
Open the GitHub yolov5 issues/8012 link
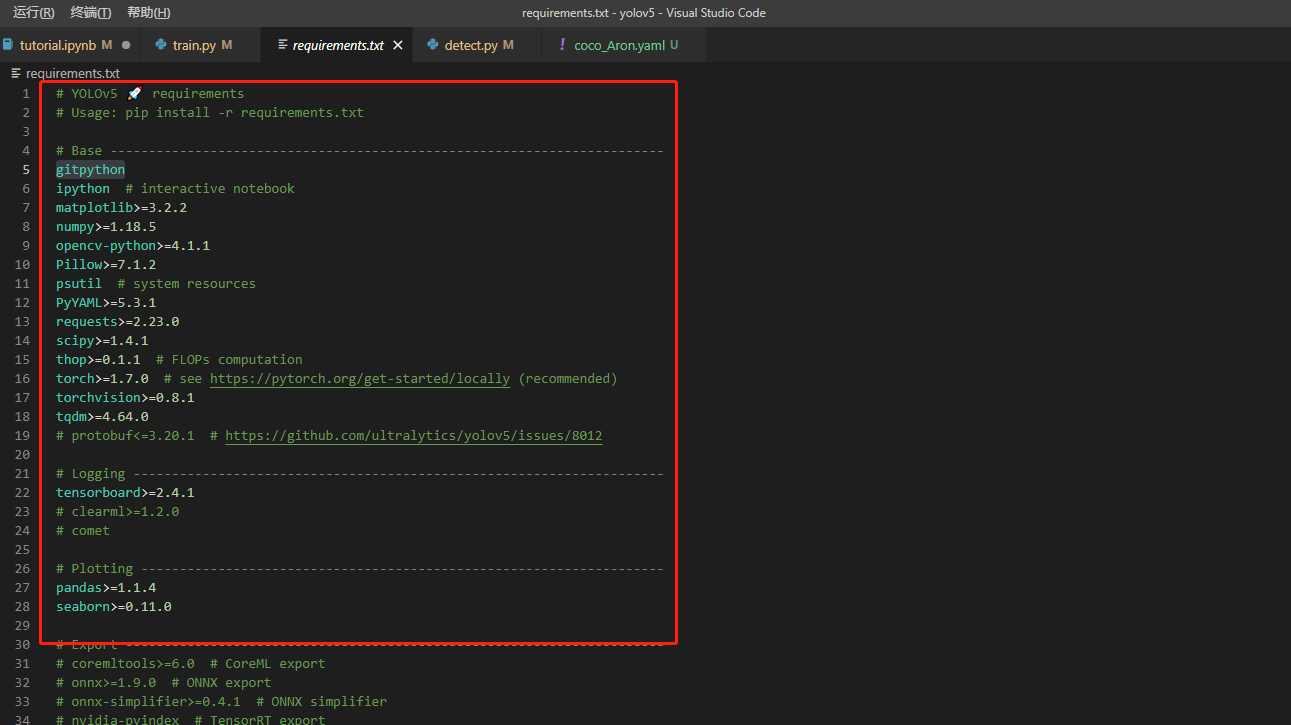[x=414, y=436]
